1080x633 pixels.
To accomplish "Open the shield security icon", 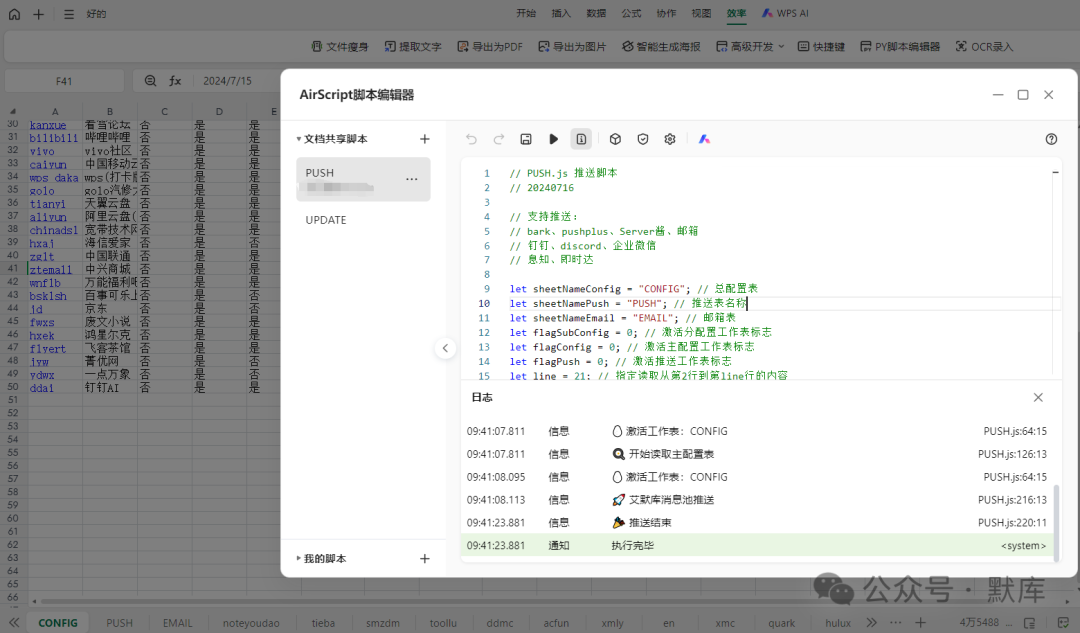I will [643, 139].
